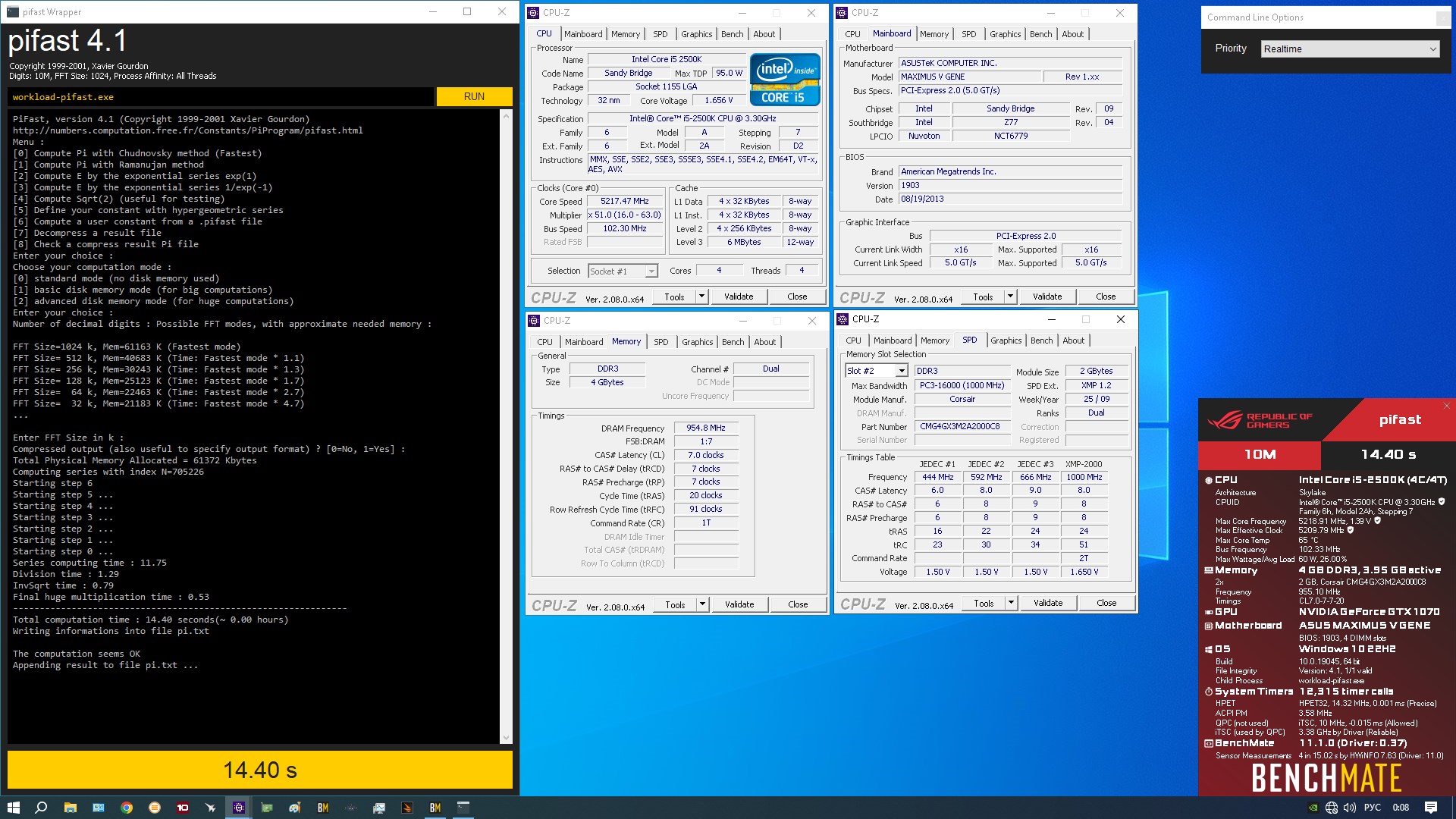Open the airplane icon app in taskbar

[211, 808]
